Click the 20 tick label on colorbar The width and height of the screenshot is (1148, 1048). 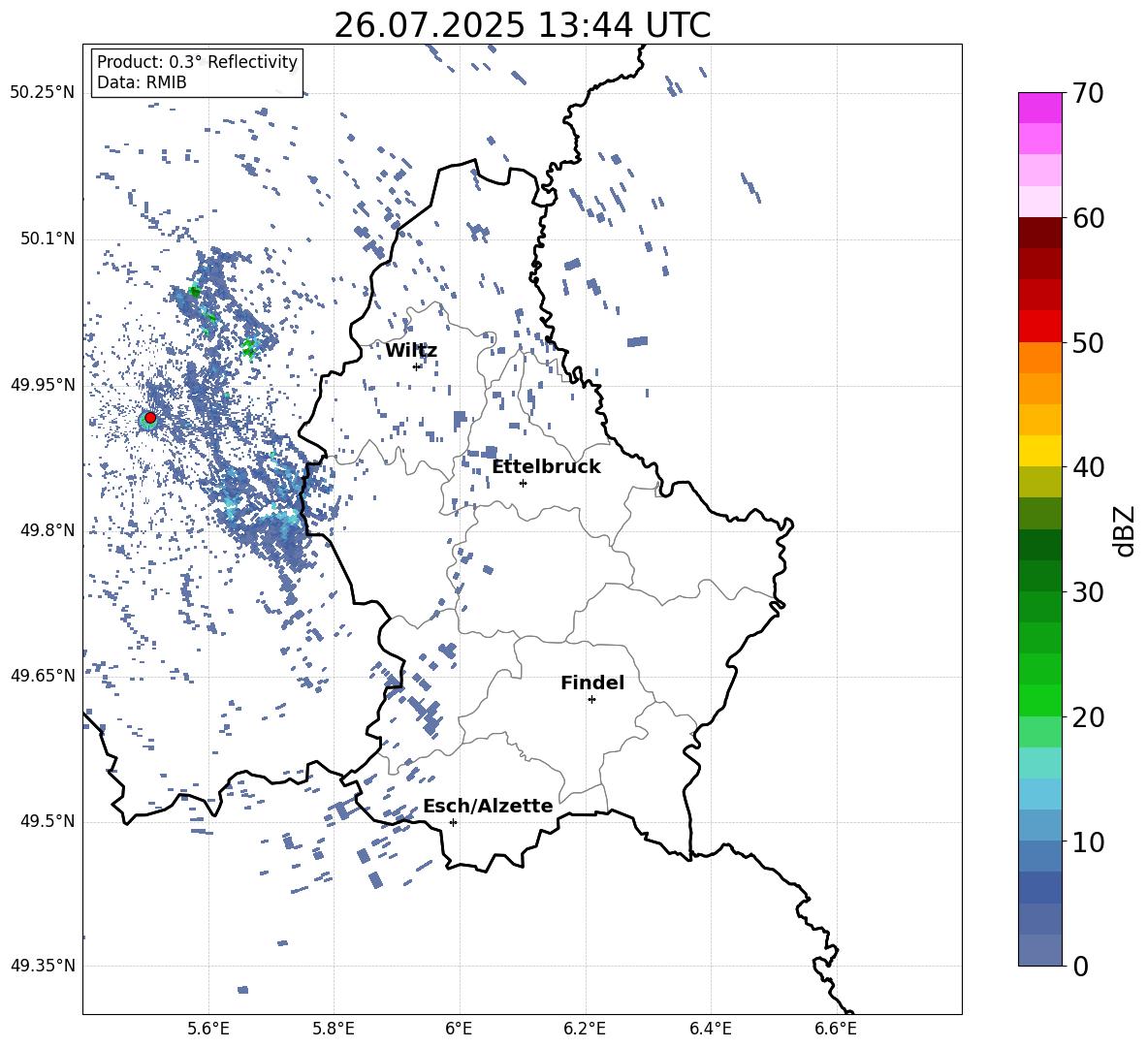click(1088, 717)
